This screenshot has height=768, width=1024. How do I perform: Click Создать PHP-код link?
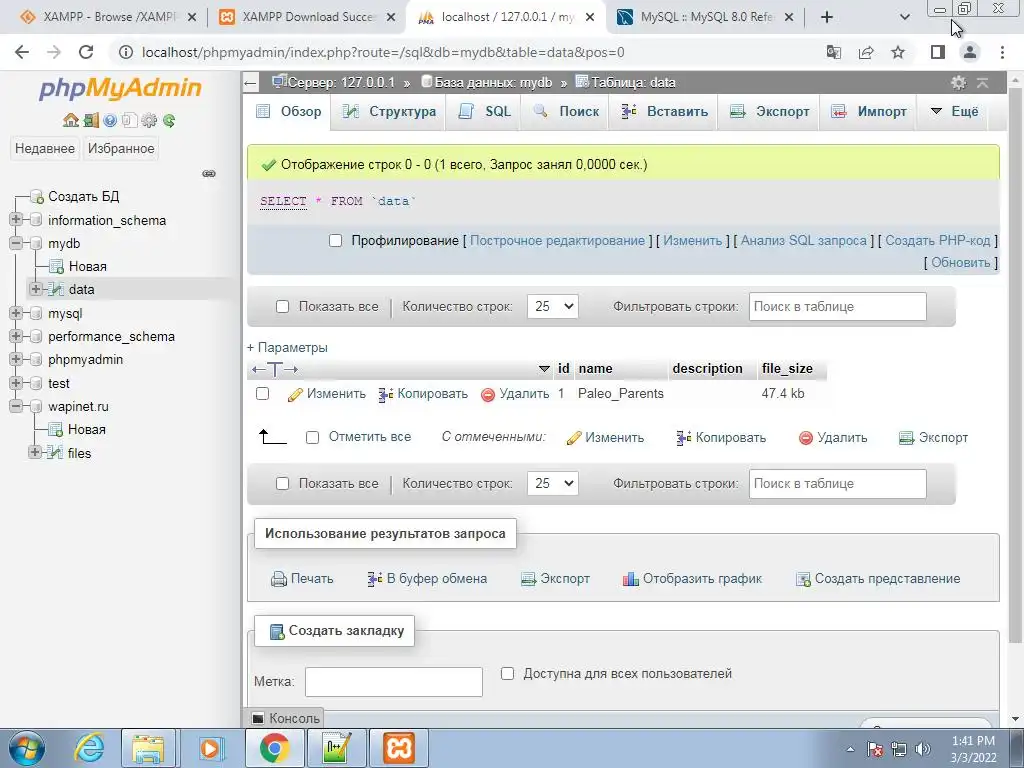[x=938, y=240]
